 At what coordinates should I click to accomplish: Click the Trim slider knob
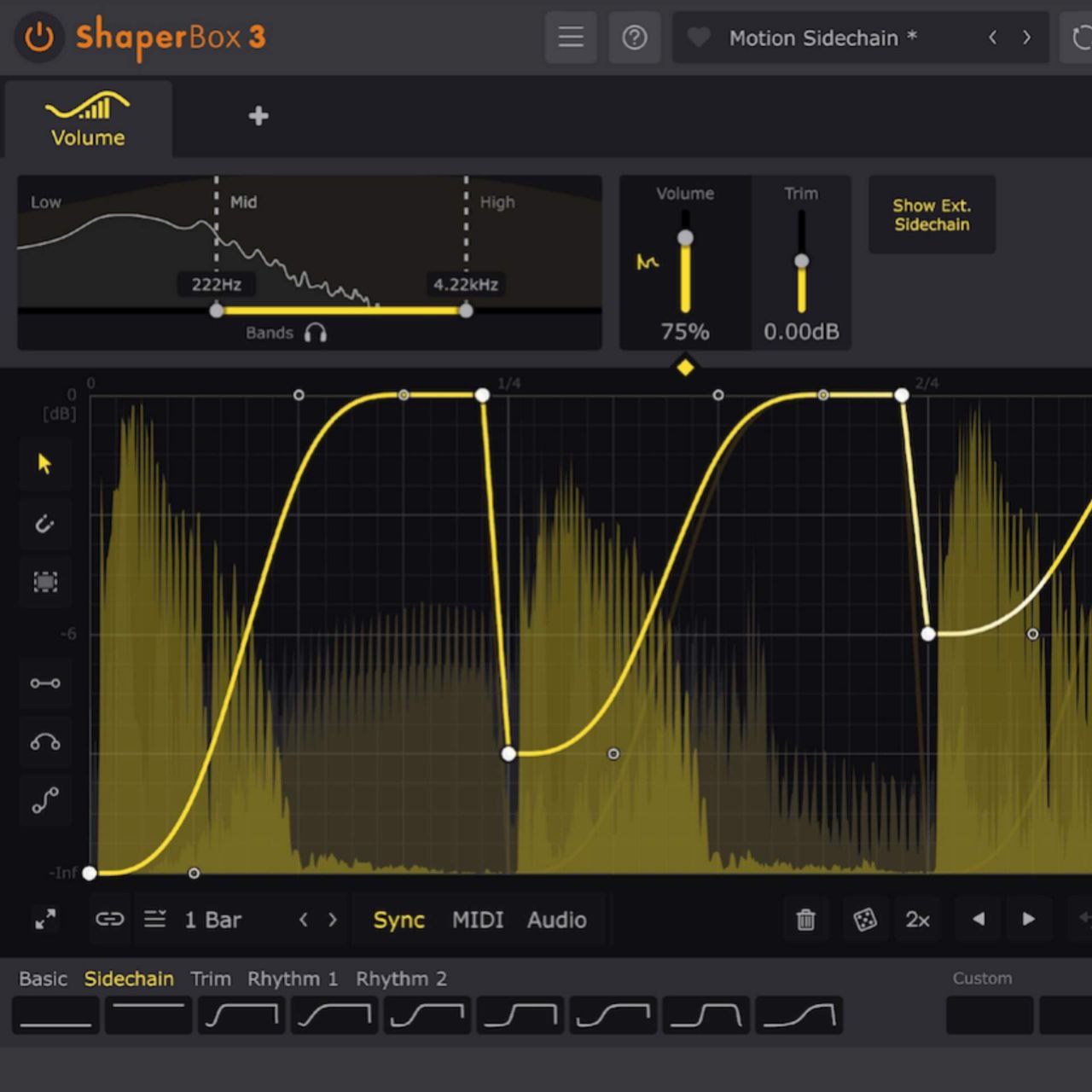click(x=801, y=261)
